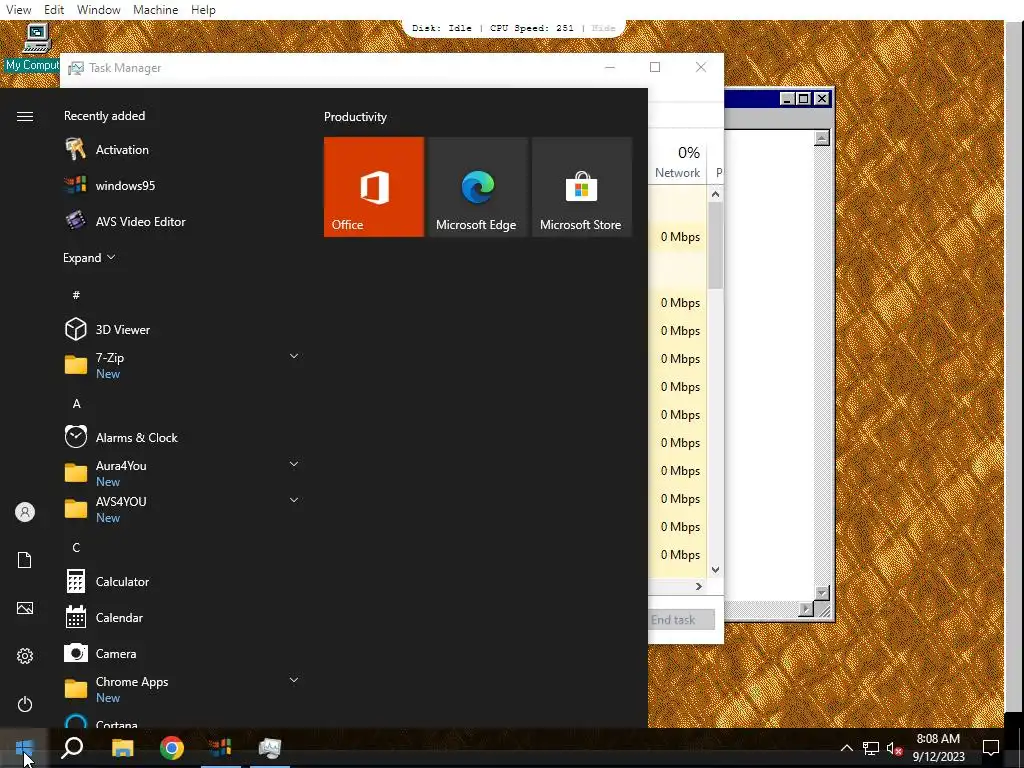Open the Office tile
The width and height of the screenshot is (1024, 768).
pyautogui.click(x=374, y=187)
